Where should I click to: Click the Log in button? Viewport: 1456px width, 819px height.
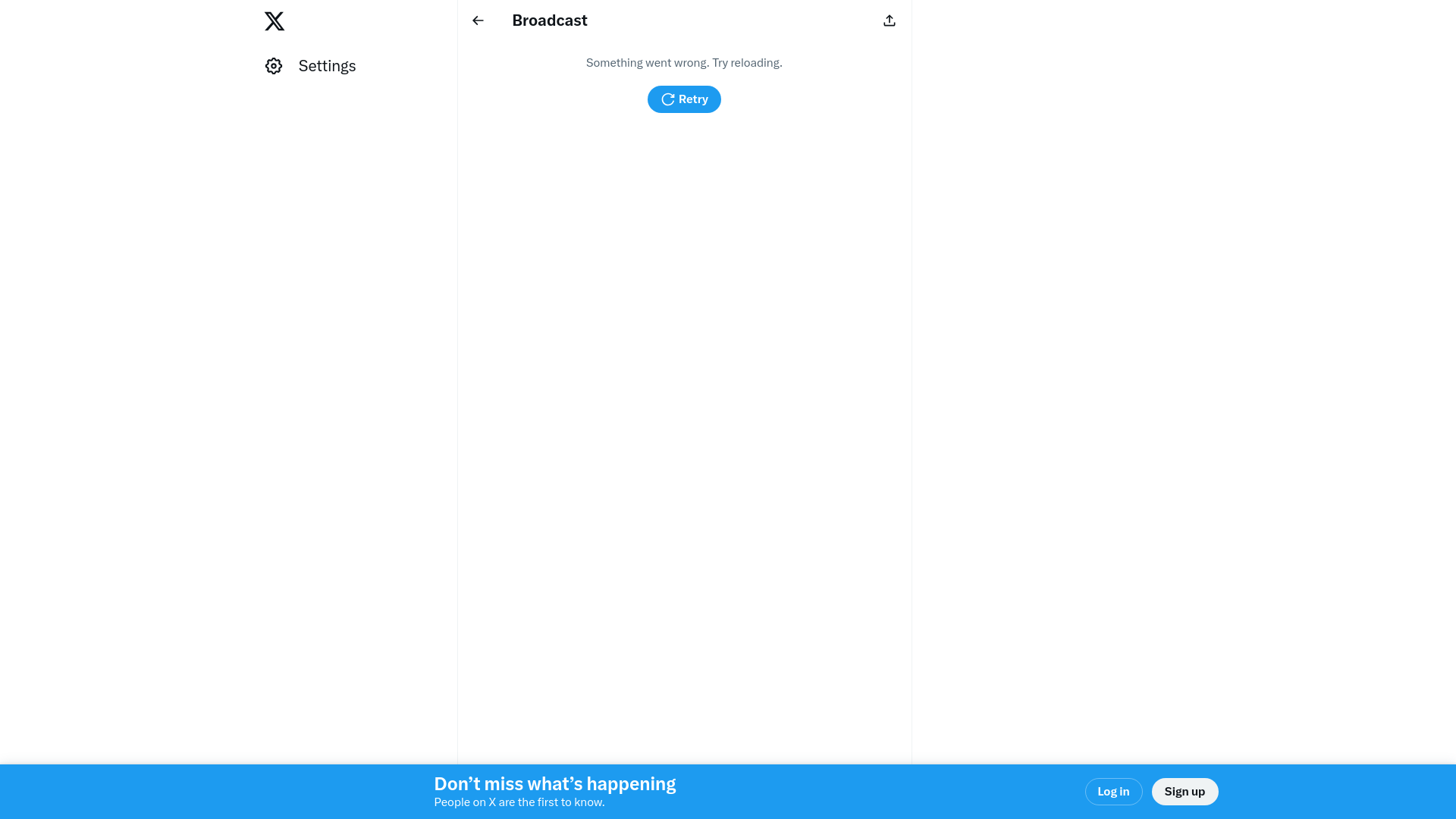1113,792
